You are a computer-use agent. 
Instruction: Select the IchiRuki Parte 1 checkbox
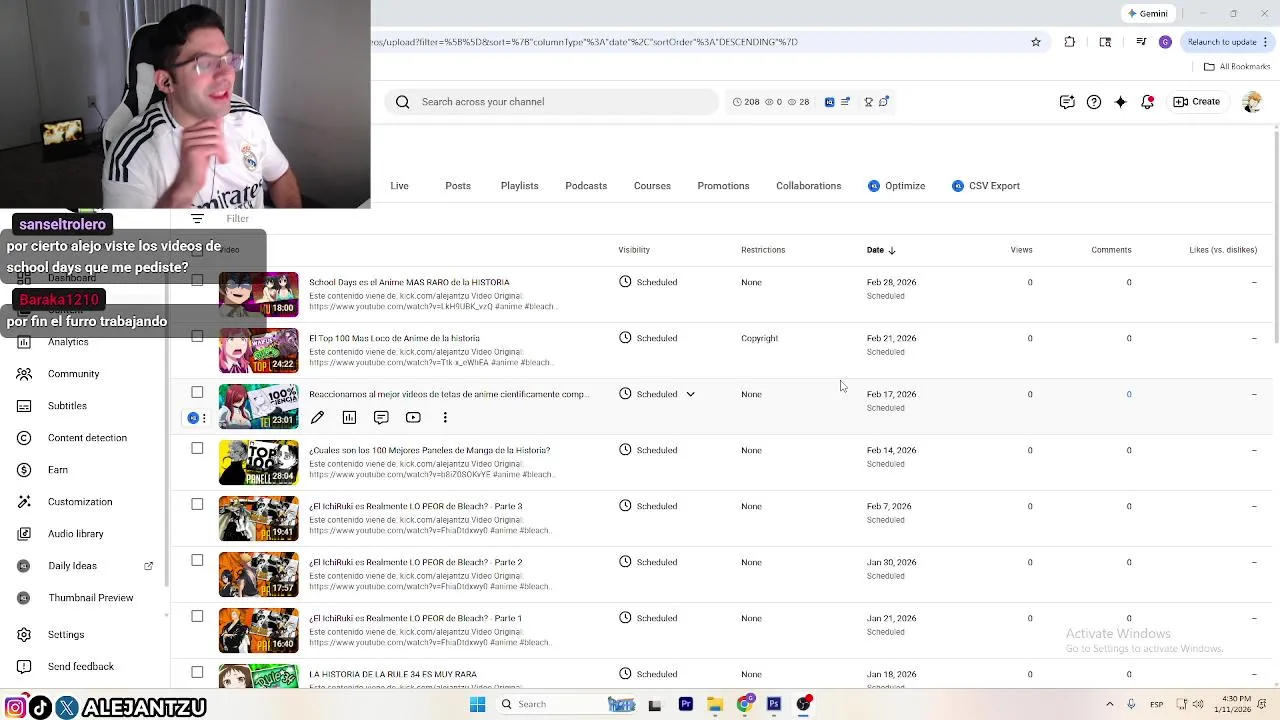(x=197, y=617)
